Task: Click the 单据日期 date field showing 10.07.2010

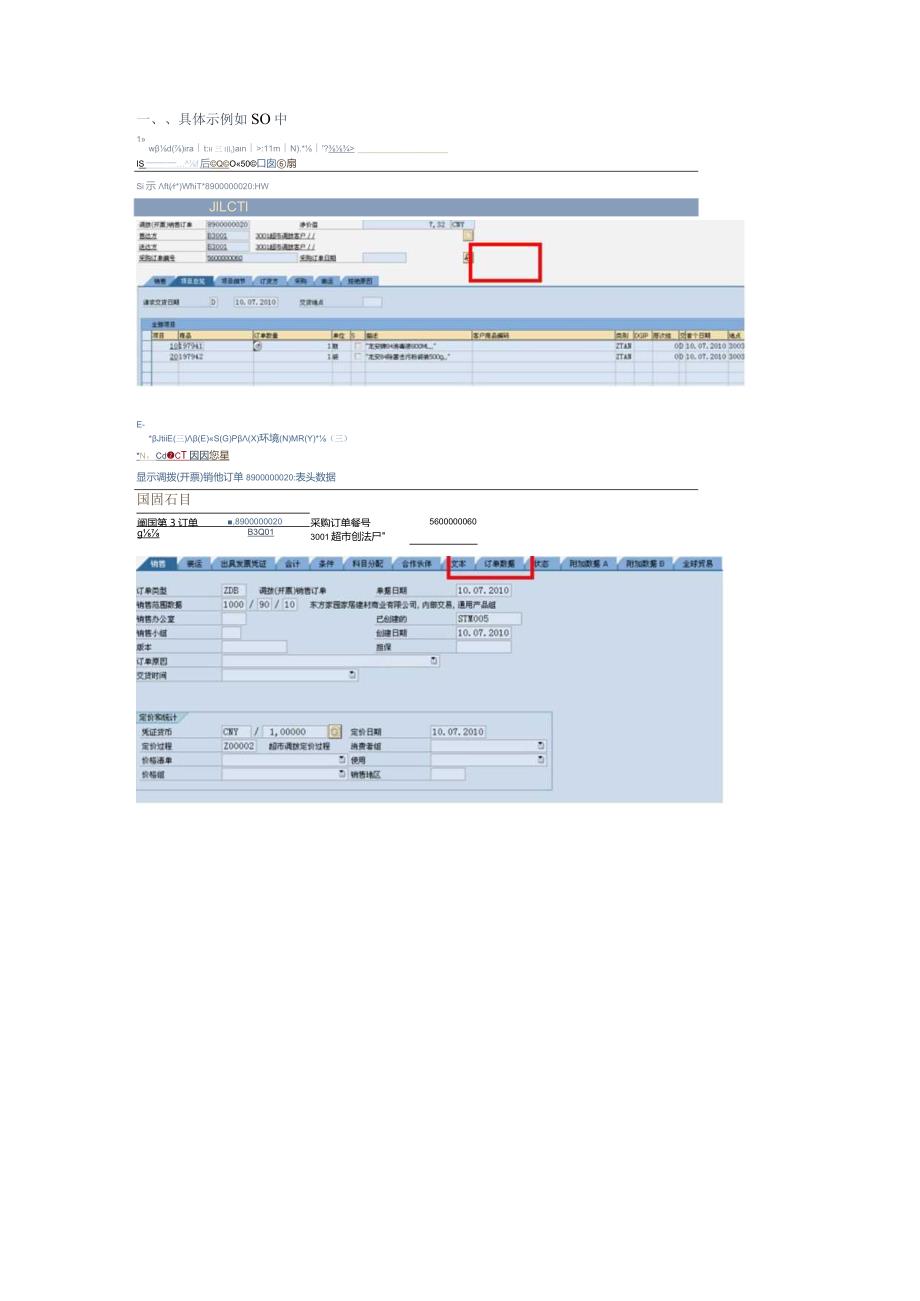Action: click(483, 589)
